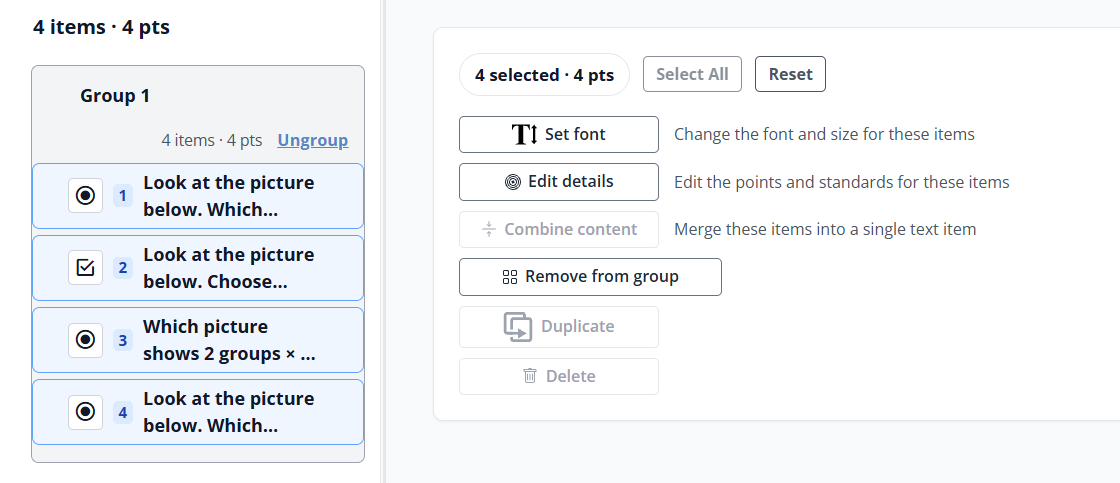This screenshot has width=1120, height=483.
Task: Click the radio type icon on item 4
Action: click(85, 412)
